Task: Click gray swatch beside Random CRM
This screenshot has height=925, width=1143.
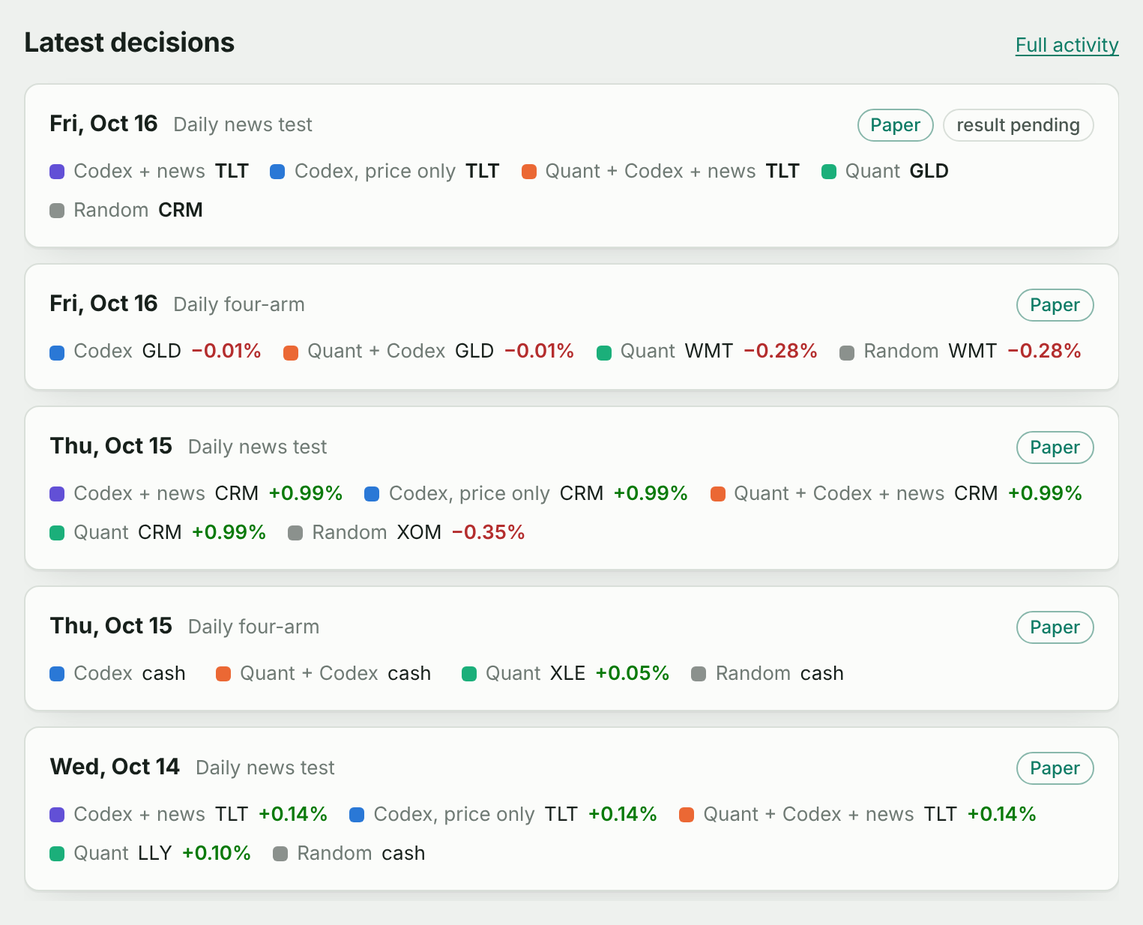Action: [57, 211]
